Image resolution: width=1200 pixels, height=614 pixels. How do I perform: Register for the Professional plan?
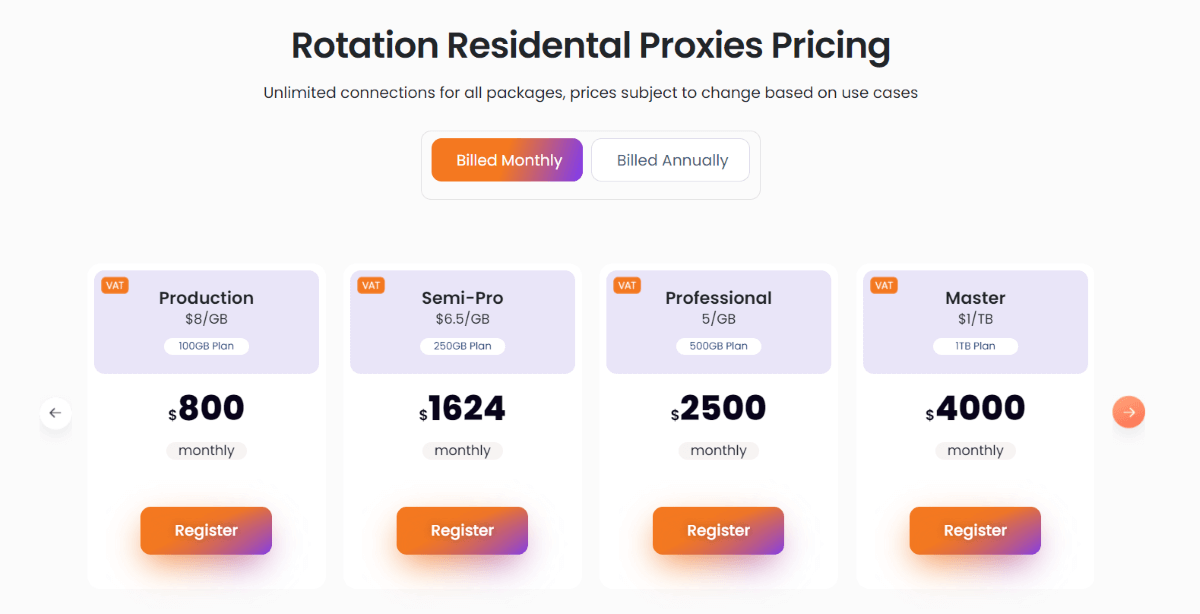718,530
